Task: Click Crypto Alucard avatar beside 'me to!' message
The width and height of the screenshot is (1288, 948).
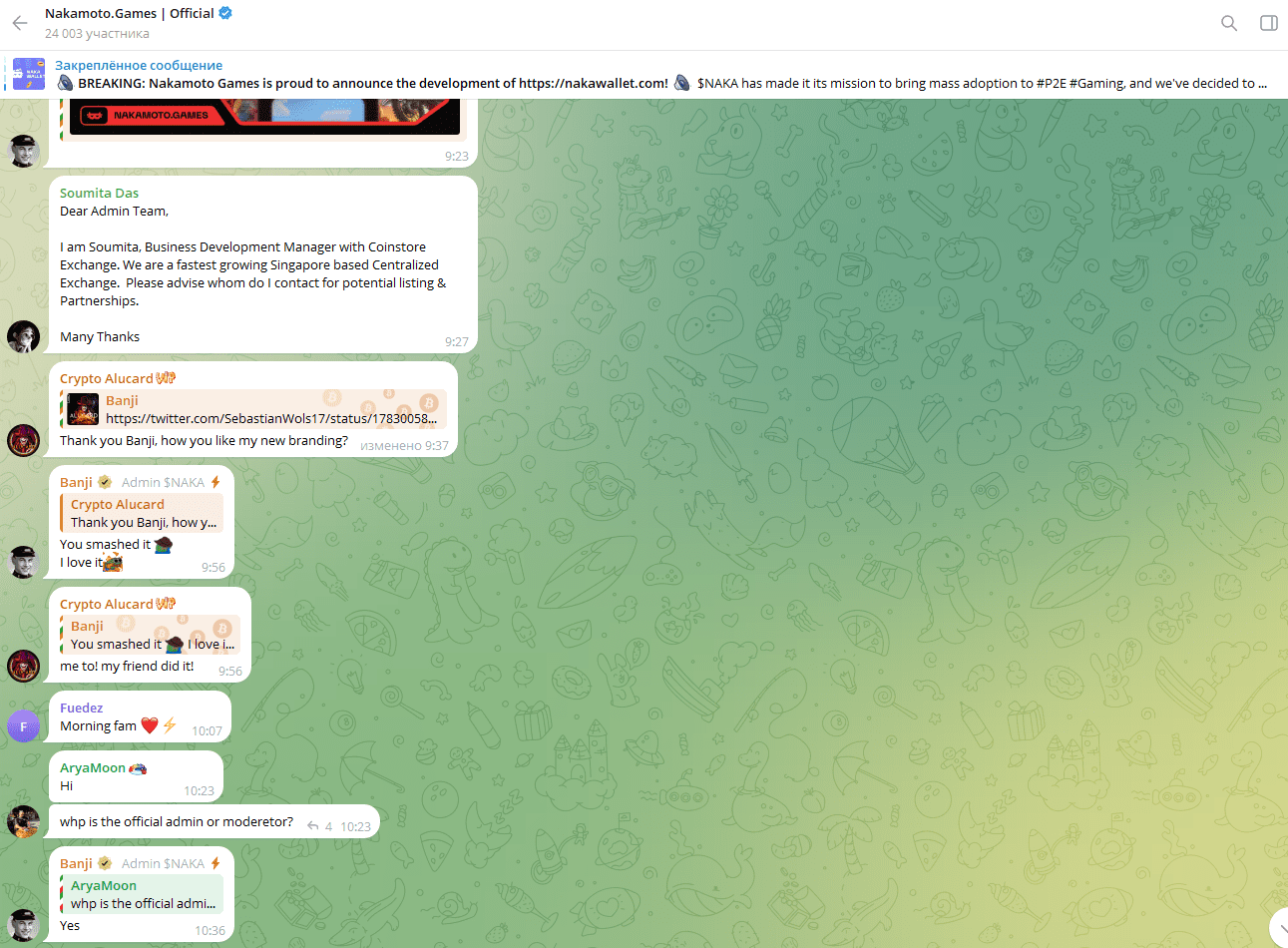Action: click(x=24, y=666)
